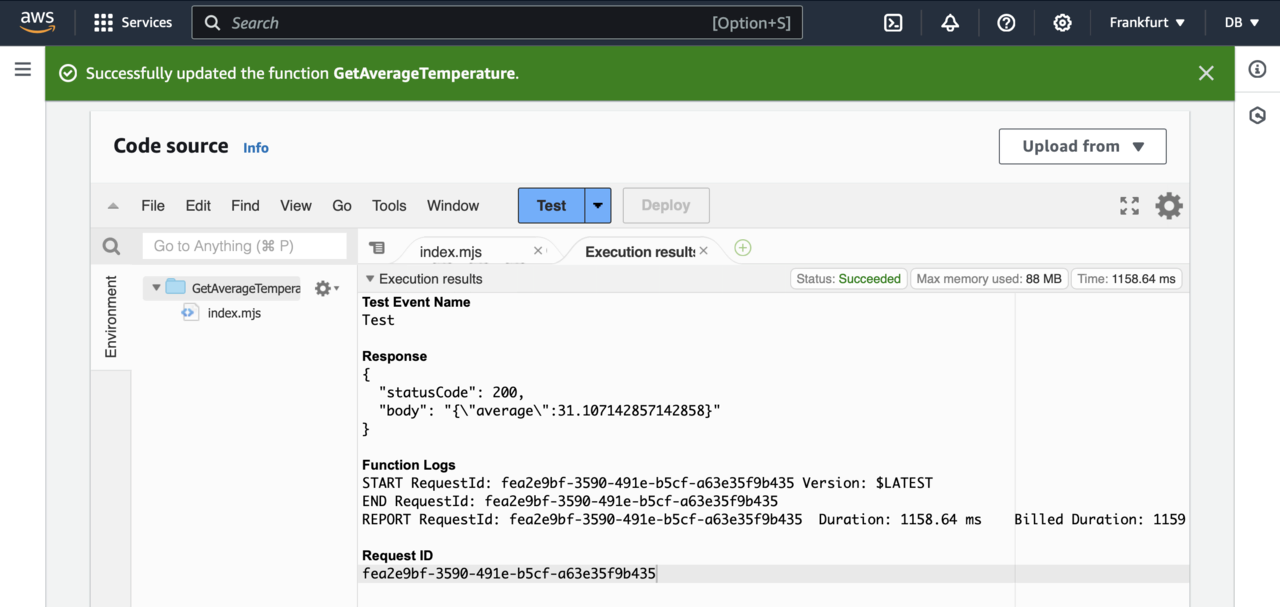The width and height of the screenshot is (1280, 607).
Task: Open AWS console settings gear in header
Action: tap(1062, 23)
